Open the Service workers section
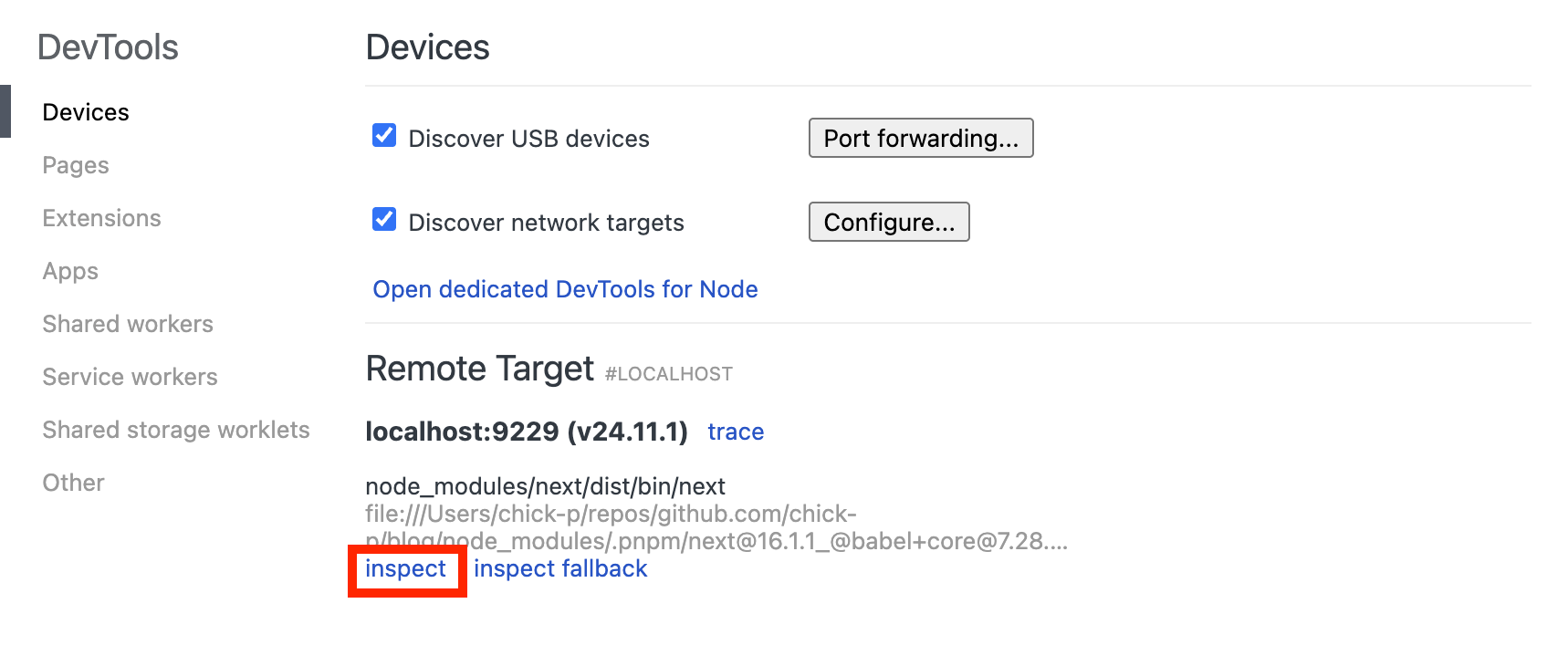This screenshot has width=1568, height=666. [x=130, y=377]
